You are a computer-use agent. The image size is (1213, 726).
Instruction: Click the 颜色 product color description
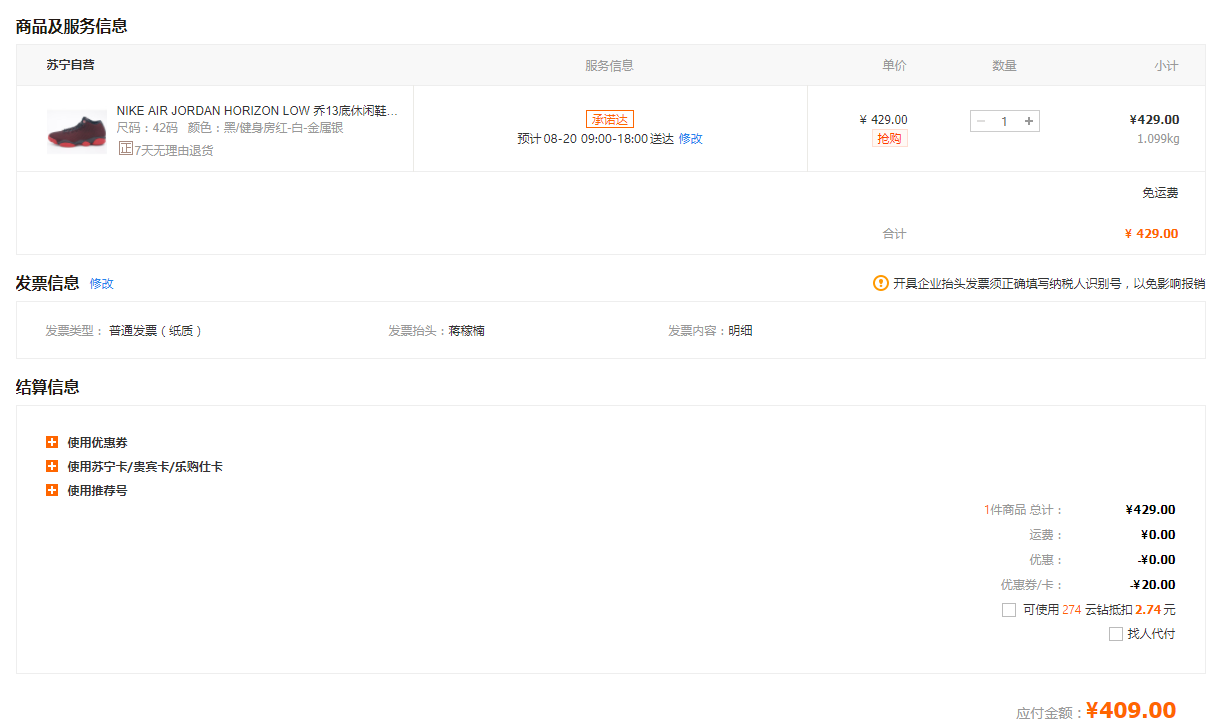pyautogui.click(x=266, y=128)
